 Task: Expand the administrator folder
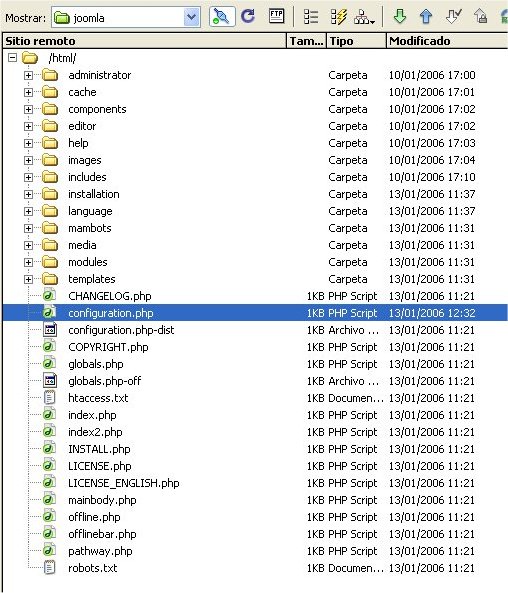pyautogui.click(x=28, y=75)
